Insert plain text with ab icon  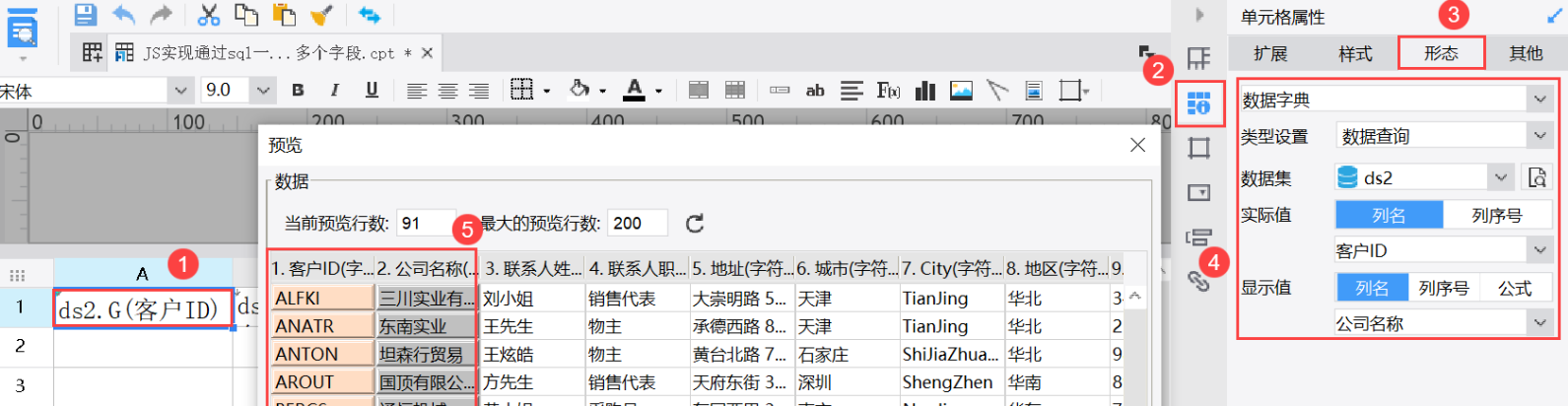pos(815,91)
